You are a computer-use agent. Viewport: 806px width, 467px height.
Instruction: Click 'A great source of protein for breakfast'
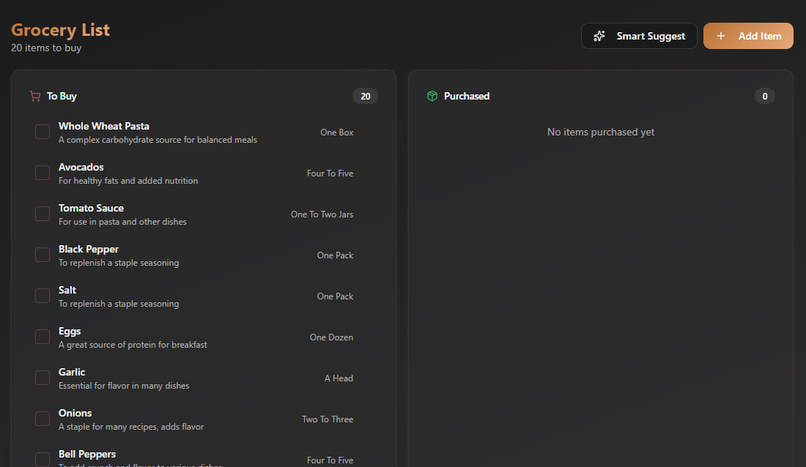point(133,345)
